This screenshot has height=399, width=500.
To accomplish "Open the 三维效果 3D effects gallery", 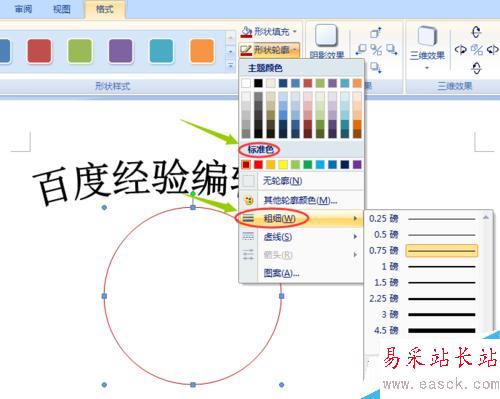I will [x=427, y=47].
